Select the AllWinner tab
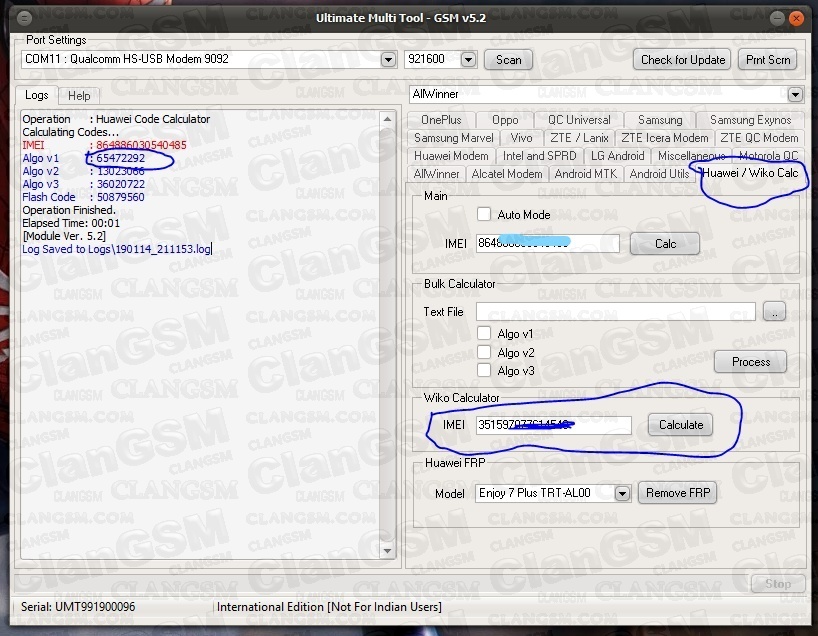The height and width of the screenshot is (636, 818). point(437,174)
